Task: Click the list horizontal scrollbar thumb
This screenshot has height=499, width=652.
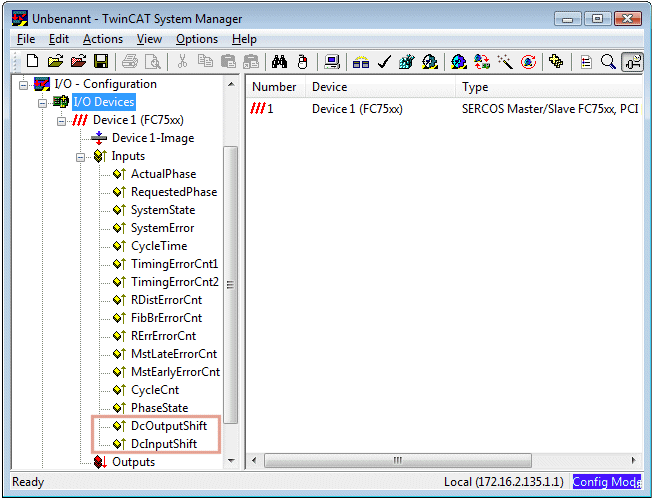Action: (398, 460)
